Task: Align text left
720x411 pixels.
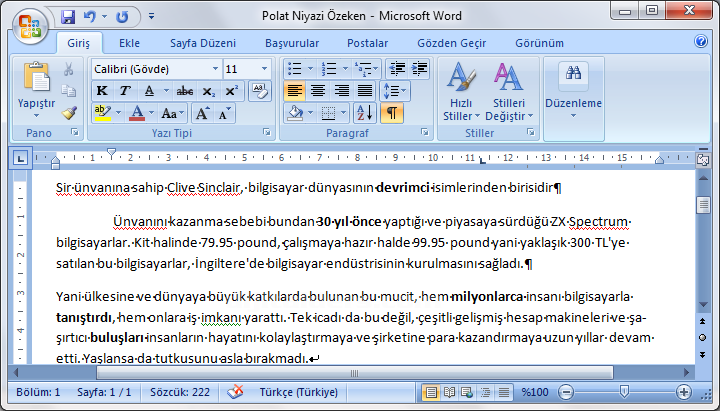Action: point(294,91)
